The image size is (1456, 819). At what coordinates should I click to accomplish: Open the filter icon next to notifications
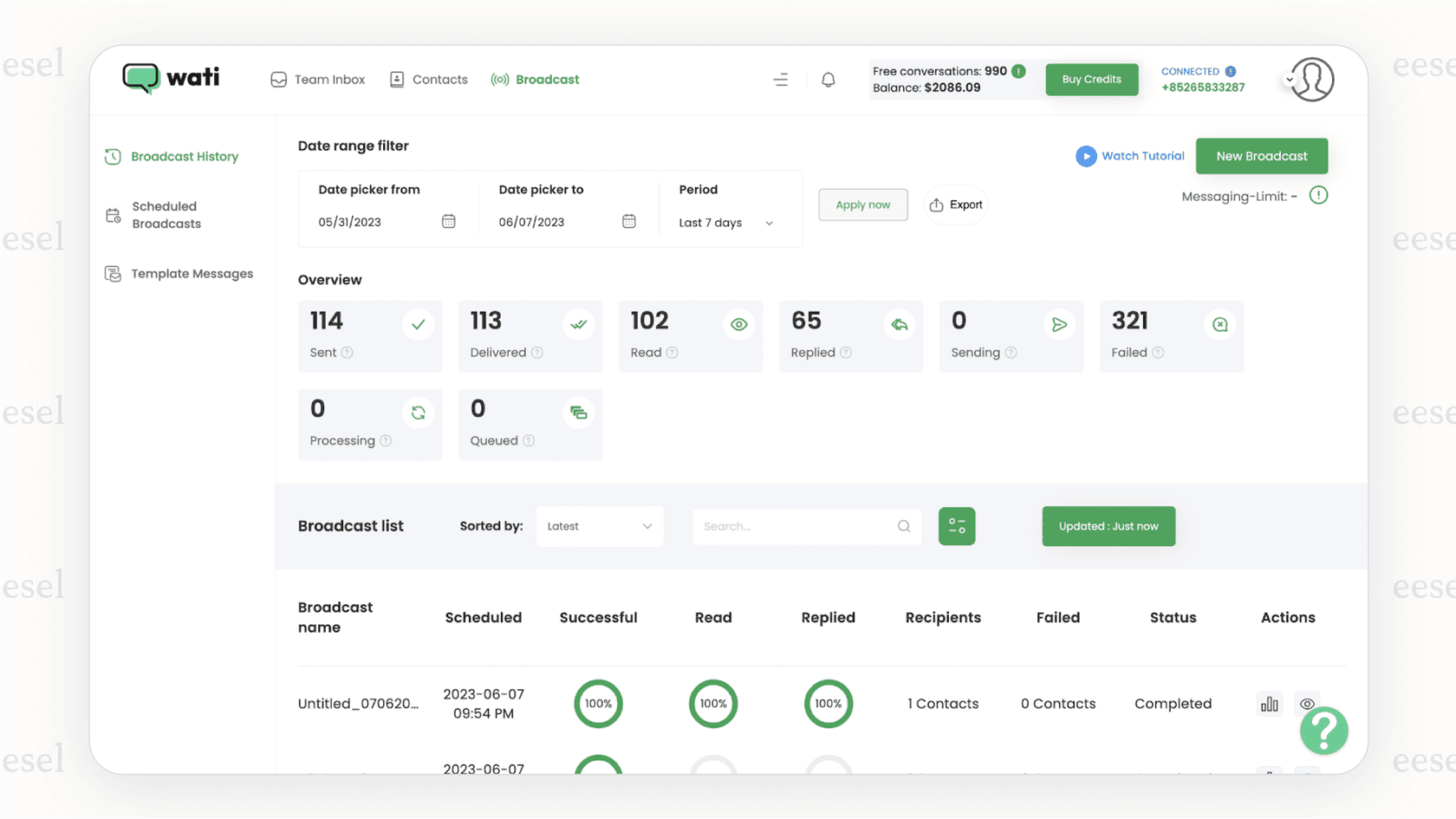(780, 79)
